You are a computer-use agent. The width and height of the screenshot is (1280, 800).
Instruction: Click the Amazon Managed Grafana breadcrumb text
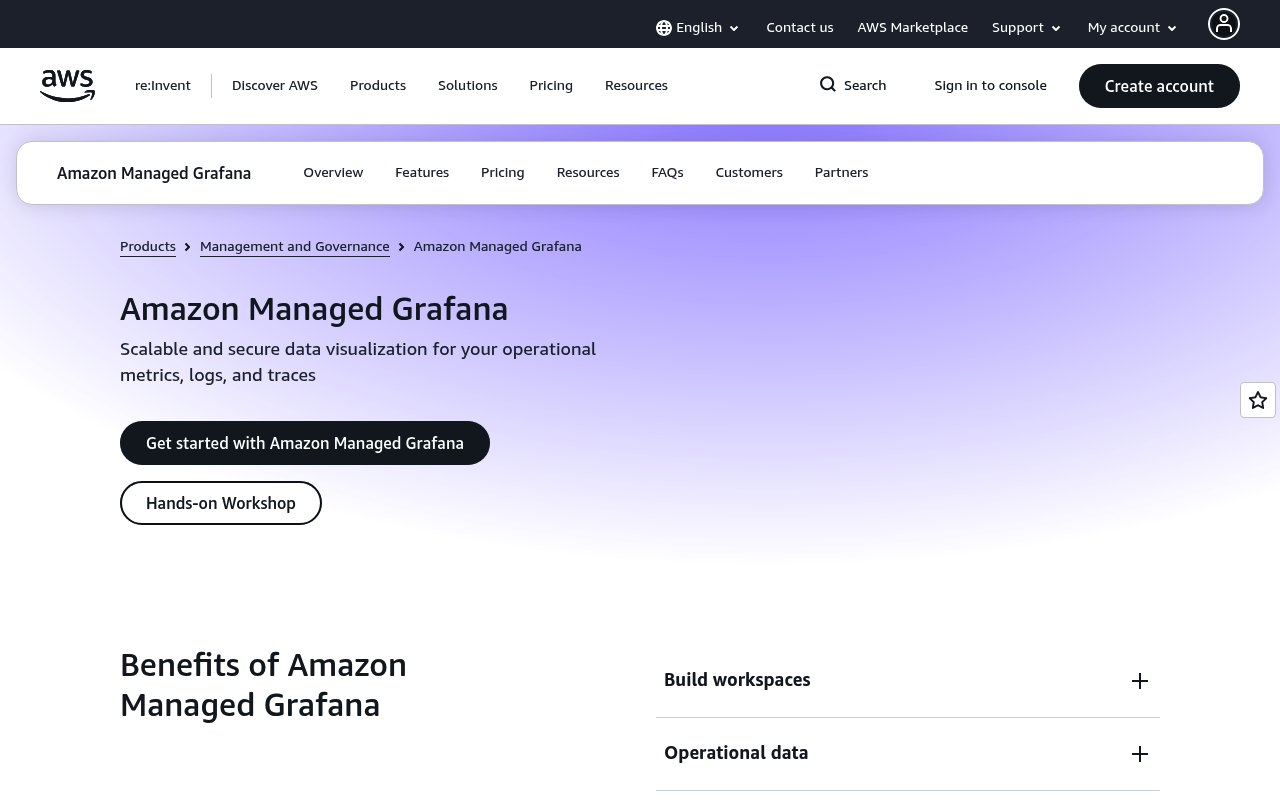pyautogui.click(x=498, y=246)
